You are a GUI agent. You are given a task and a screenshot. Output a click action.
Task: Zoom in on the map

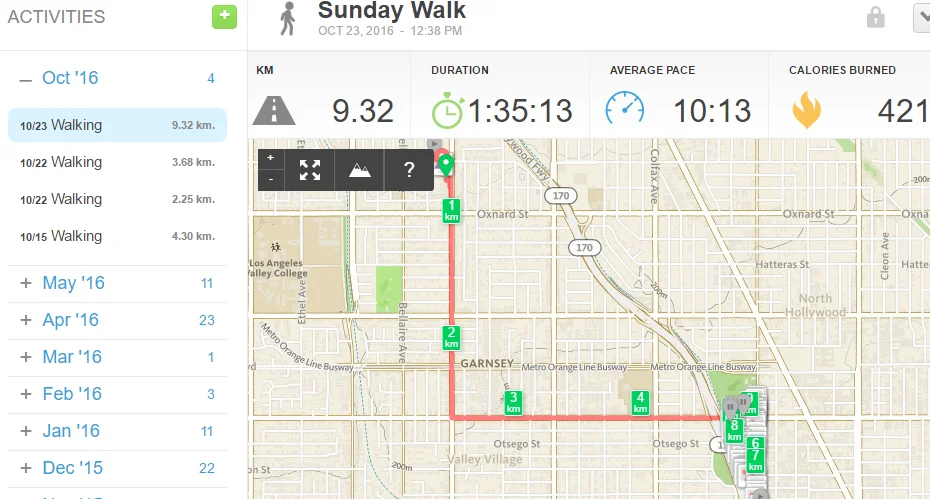(x=271, y=158)
